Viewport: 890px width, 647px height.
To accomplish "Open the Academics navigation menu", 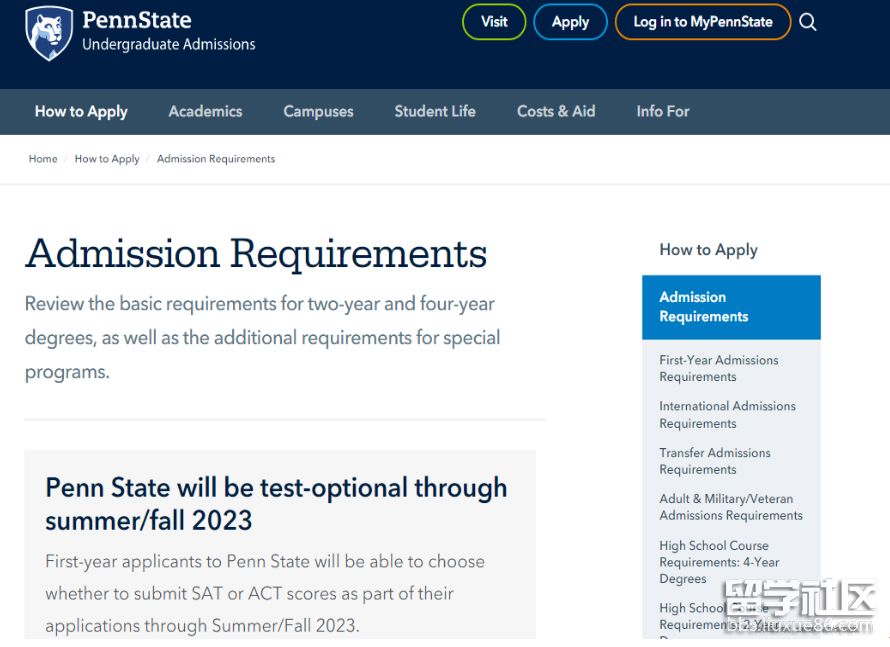I will pos(205,111).
